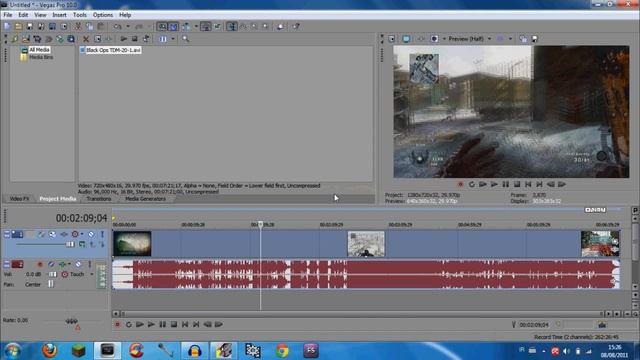The height and width of the screenshot is (360, 640).
Task: Mute the video track
Action: coord(91,234)
